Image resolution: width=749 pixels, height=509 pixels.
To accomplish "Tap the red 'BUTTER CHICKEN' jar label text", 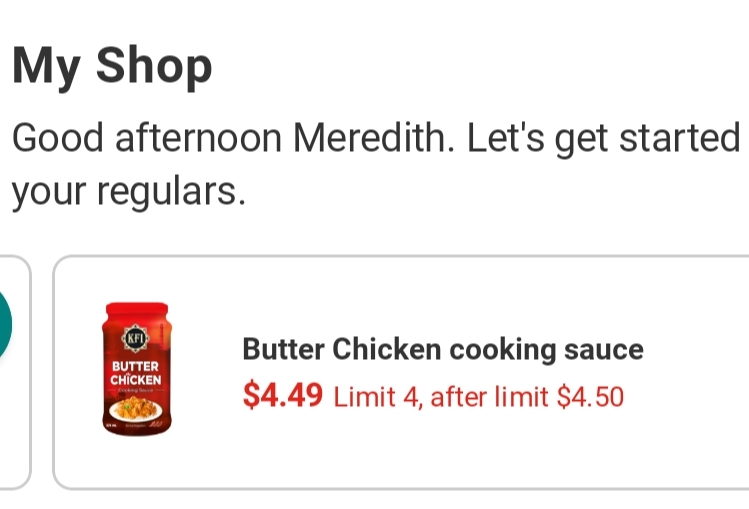I will pyautogui.click(x=136, y=374).
